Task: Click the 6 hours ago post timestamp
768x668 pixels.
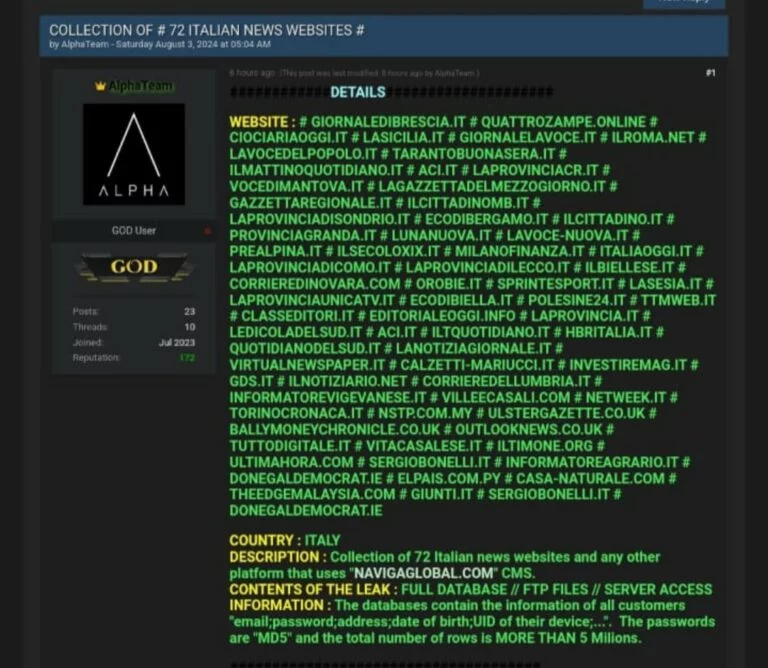Action: tap(251, 73)
